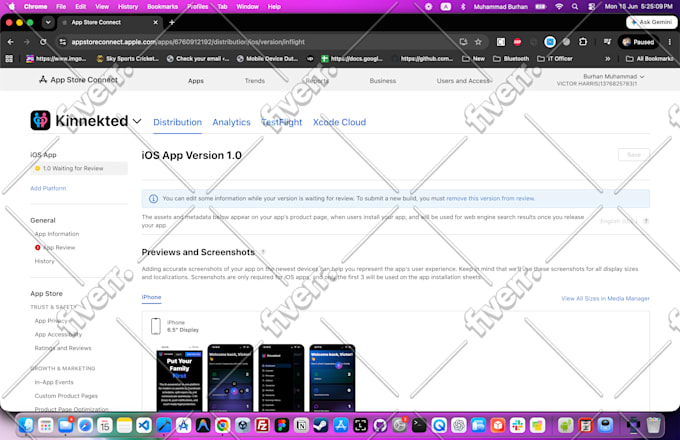
Task: Open Spotlight search in the menu bar
Action: click(575, 7)
